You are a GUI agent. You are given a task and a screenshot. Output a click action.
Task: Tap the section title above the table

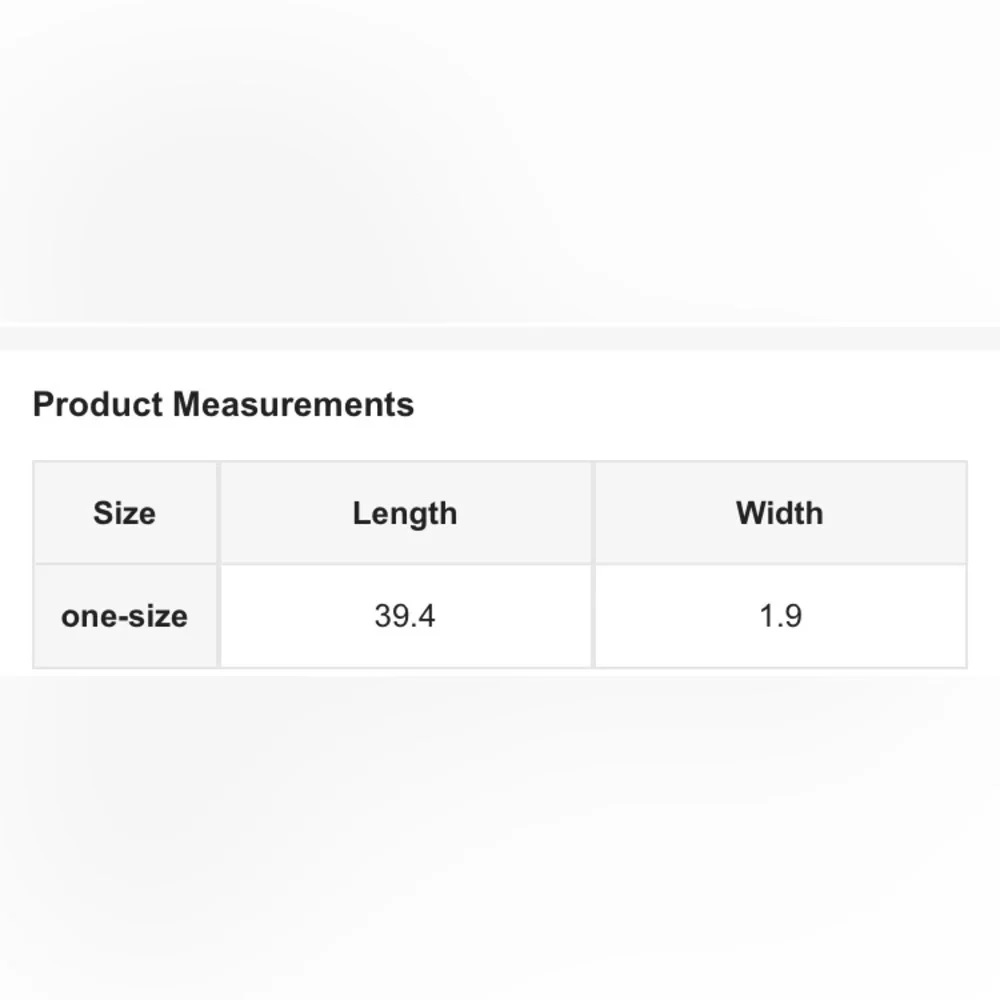tap(223, 404)
